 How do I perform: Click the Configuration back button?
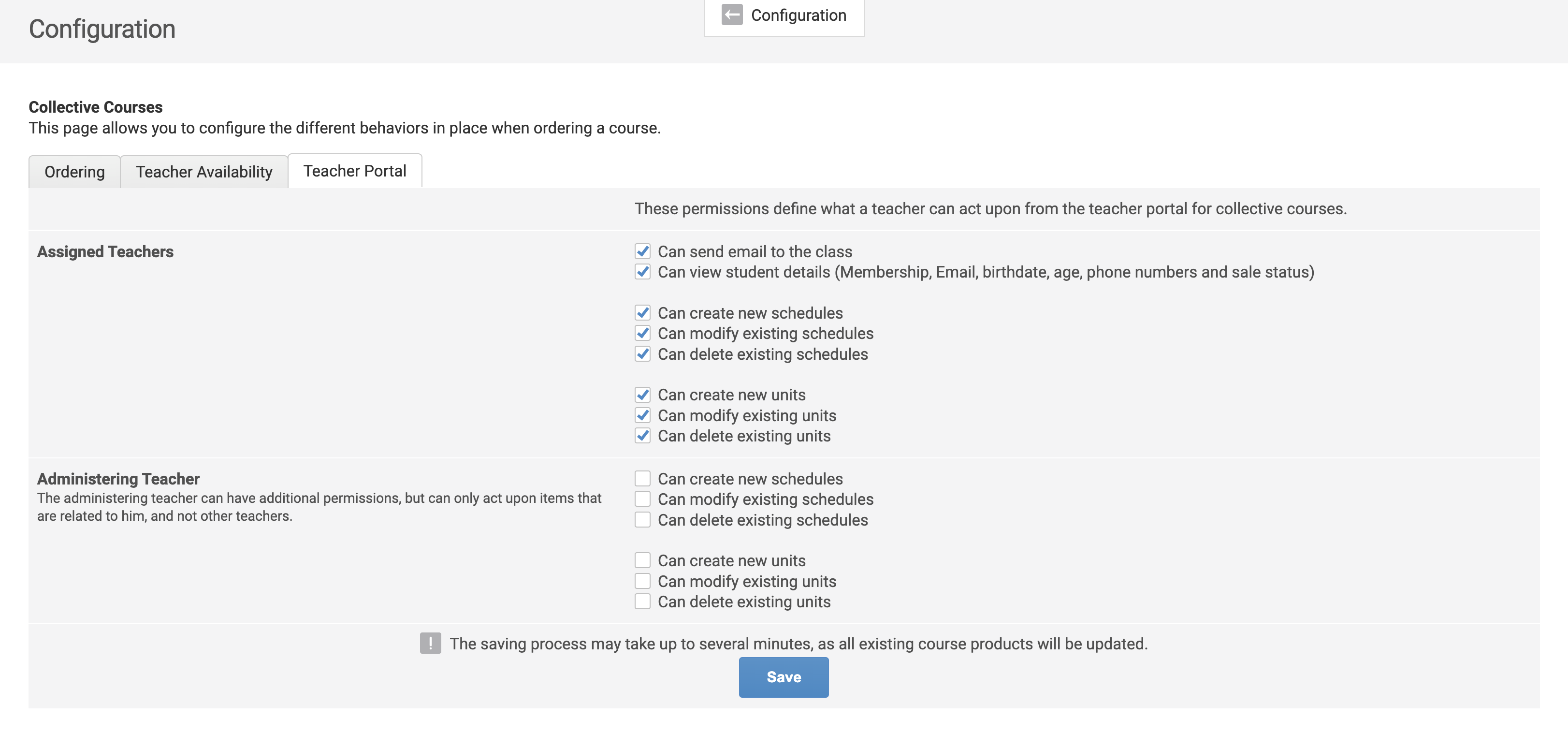784,16
